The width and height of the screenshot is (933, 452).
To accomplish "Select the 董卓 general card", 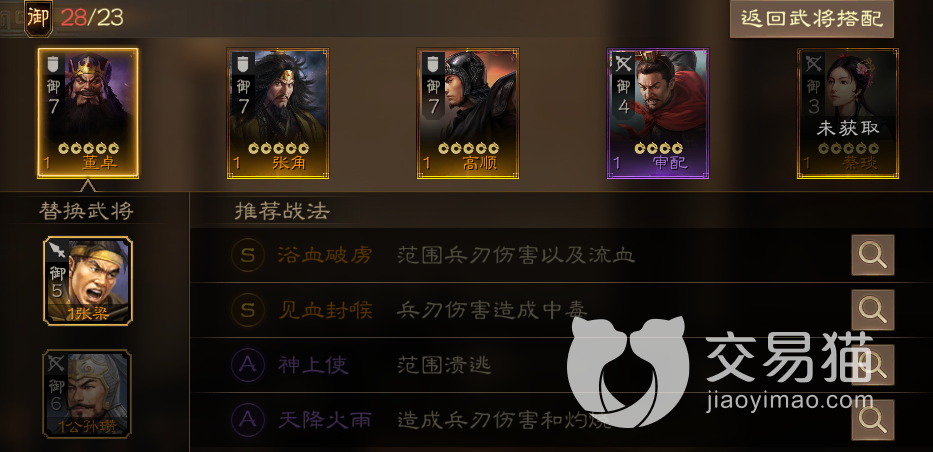I will (88, 113).
